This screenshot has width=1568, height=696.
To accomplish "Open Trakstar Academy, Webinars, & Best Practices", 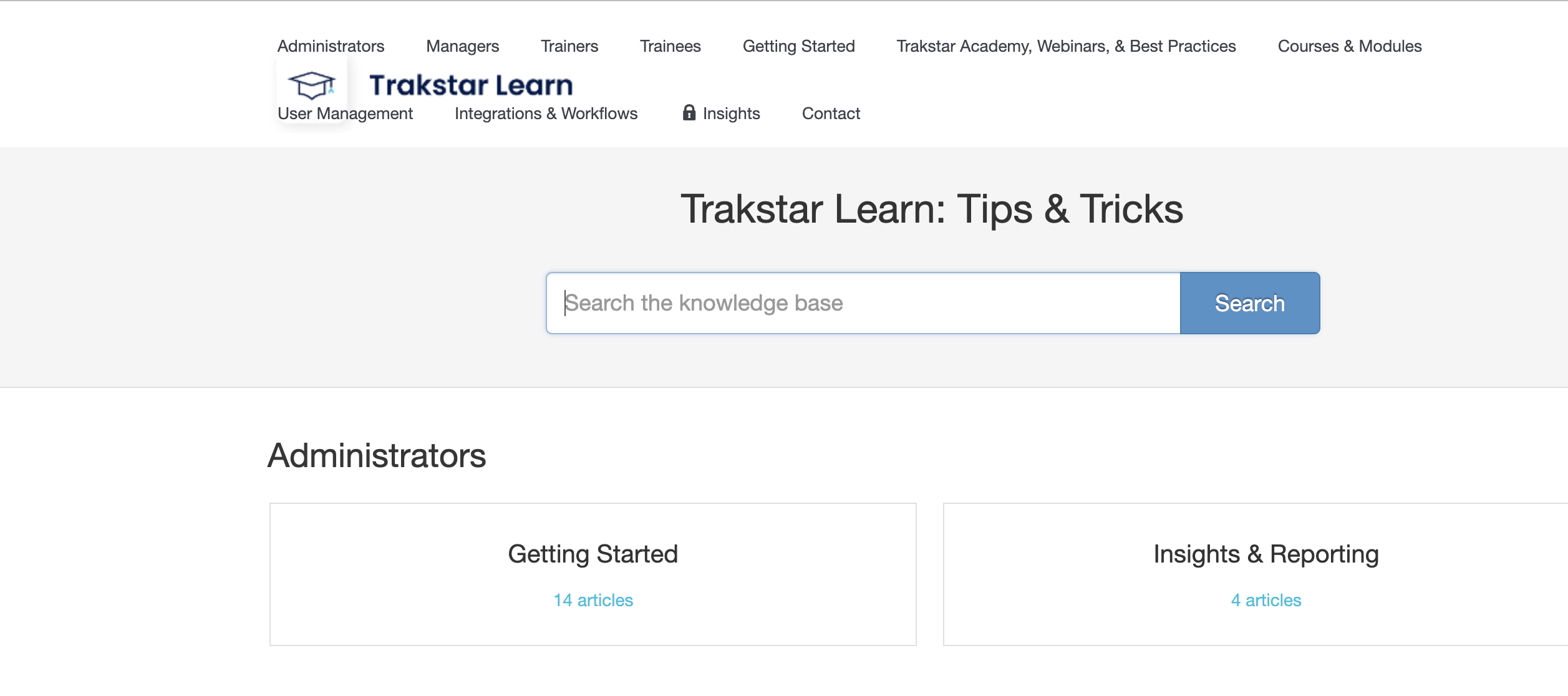I will [1066, 46].
